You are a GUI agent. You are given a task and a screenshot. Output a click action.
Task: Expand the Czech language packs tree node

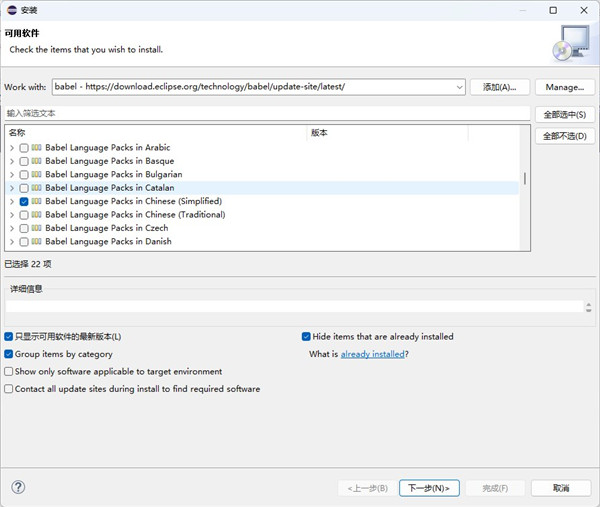(12, 228)
